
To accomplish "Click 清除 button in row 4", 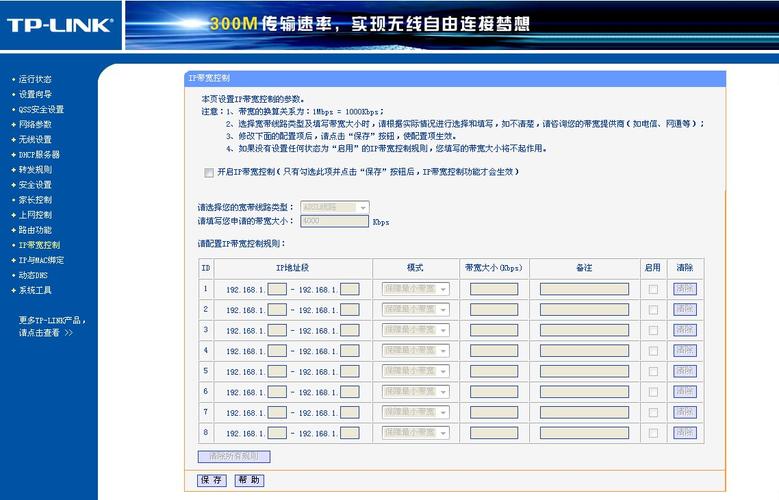I will 685,350.
